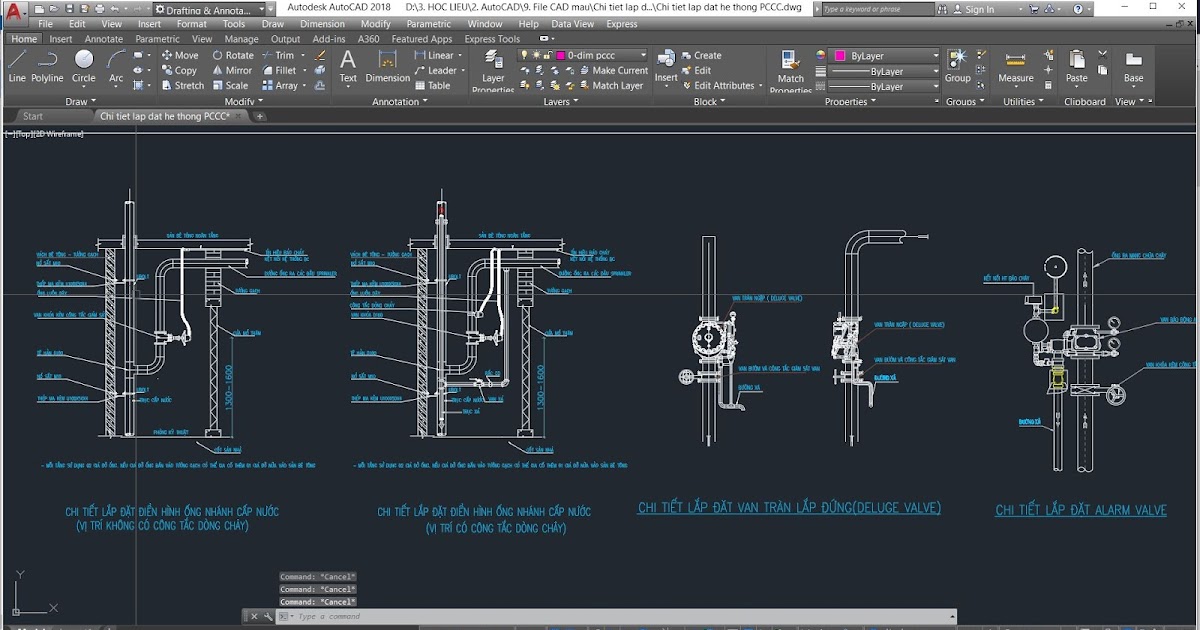Click the Match Properties tool
This screenshot has width=1200, height=630.
(790, 68)
